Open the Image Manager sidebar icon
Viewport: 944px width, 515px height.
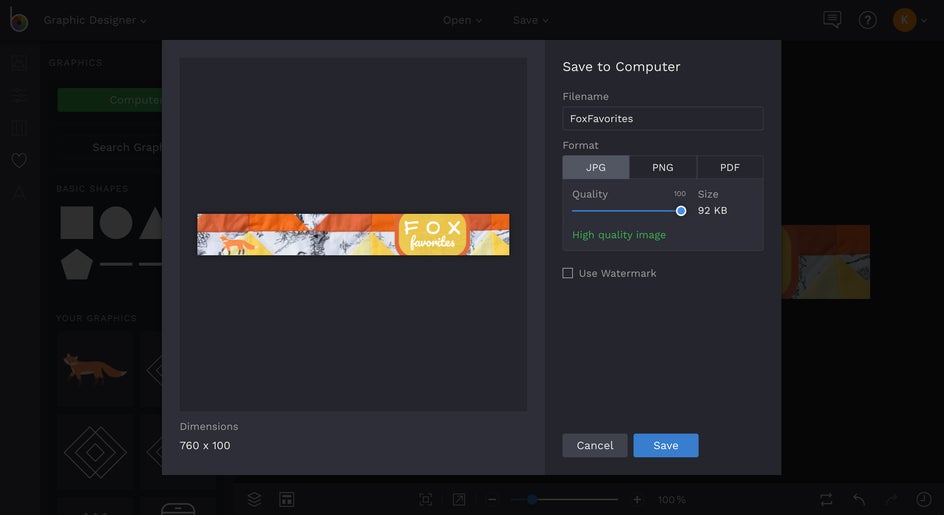pyautogui.click(x=19, y=62)
